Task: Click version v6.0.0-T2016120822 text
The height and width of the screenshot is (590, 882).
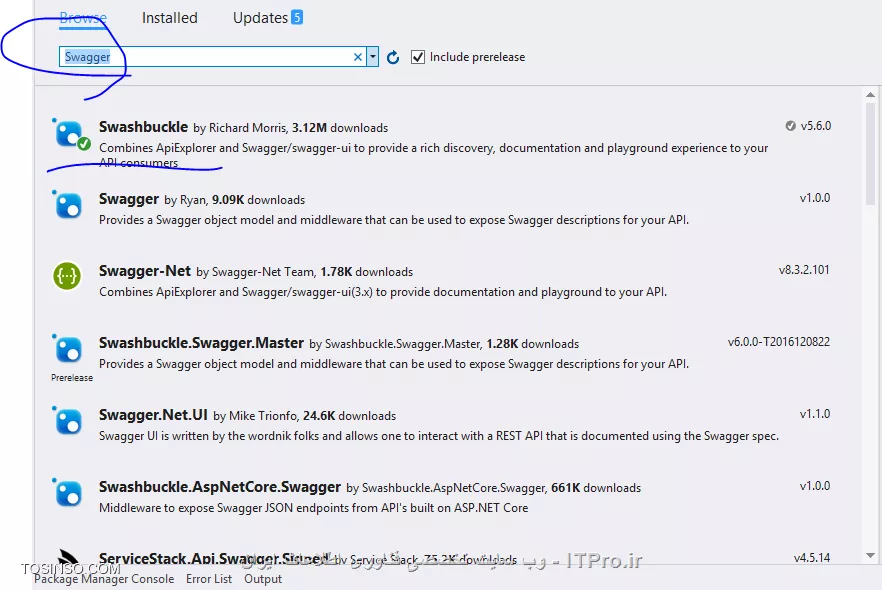Action: (x=778, y=342)
